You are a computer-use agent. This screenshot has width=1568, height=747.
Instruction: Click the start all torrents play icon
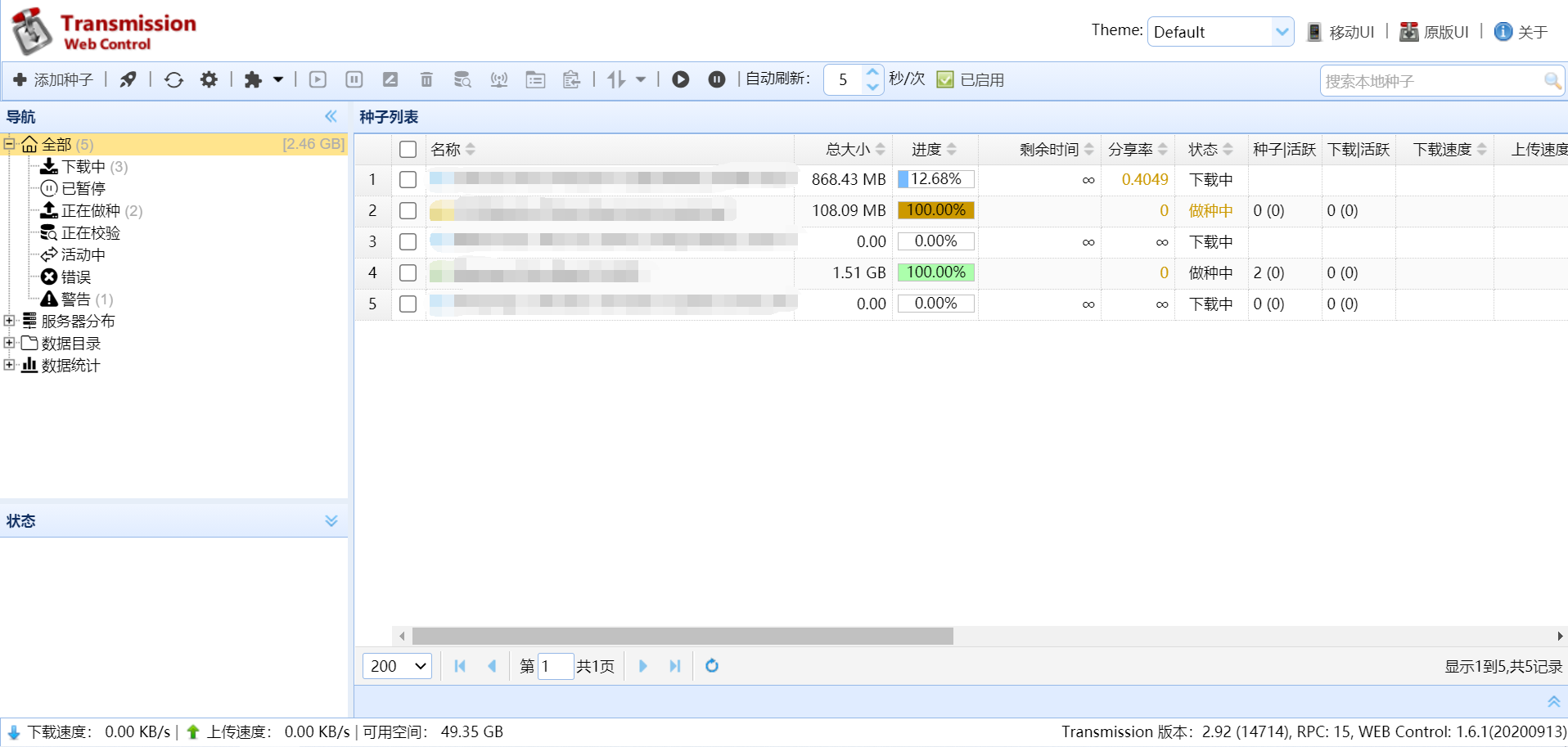[680, 79]
